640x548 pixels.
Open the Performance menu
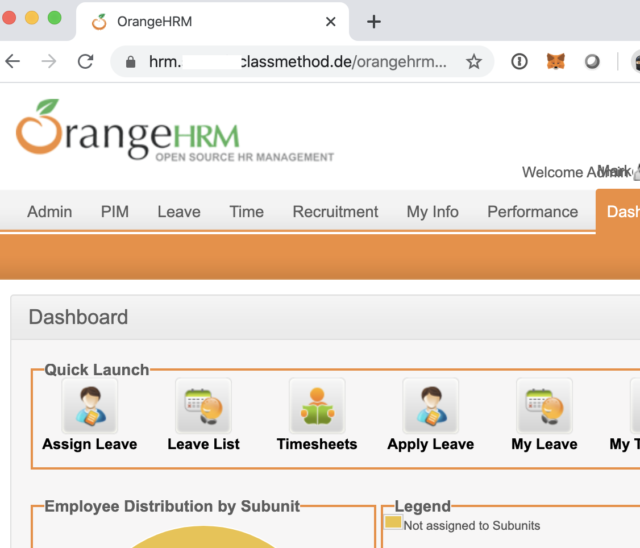532,212
